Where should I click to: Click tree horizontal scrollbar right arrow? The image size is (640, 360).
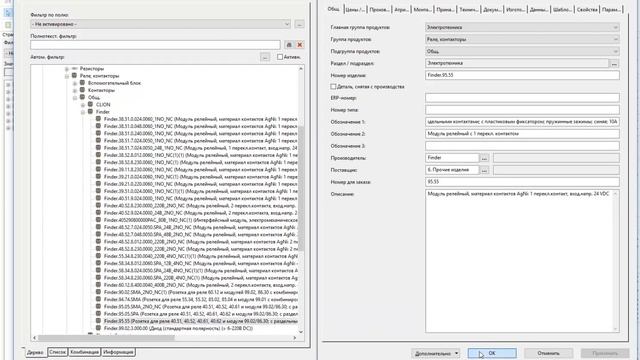[294, 338]
